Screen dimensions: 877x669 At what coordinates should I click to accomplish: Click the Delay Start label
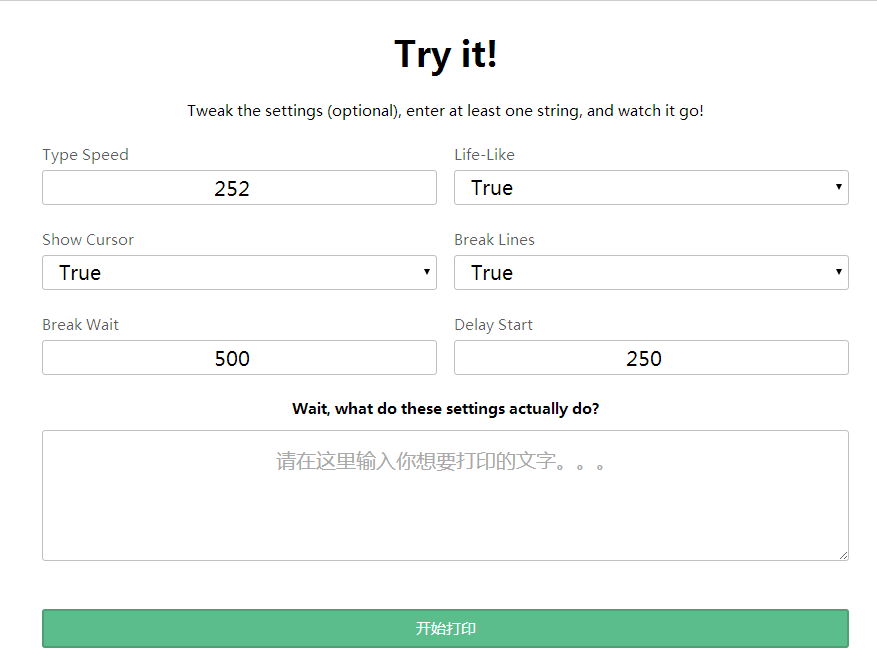pos(493,325)
